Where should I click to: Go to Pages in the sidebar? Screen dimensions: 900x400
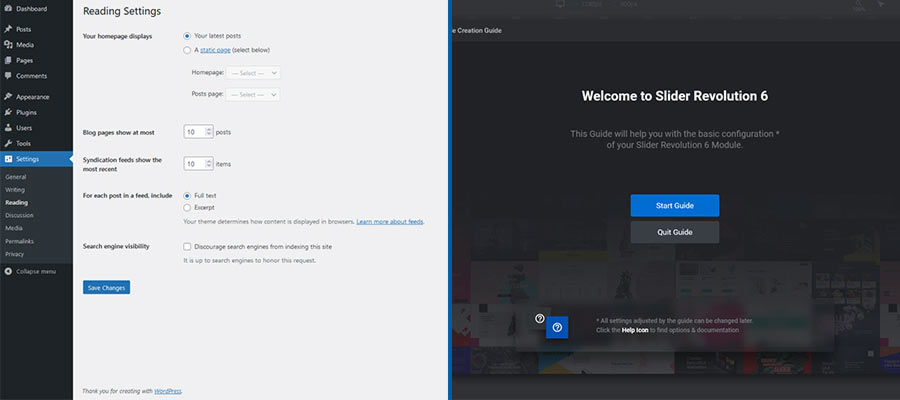pos(25,60)
